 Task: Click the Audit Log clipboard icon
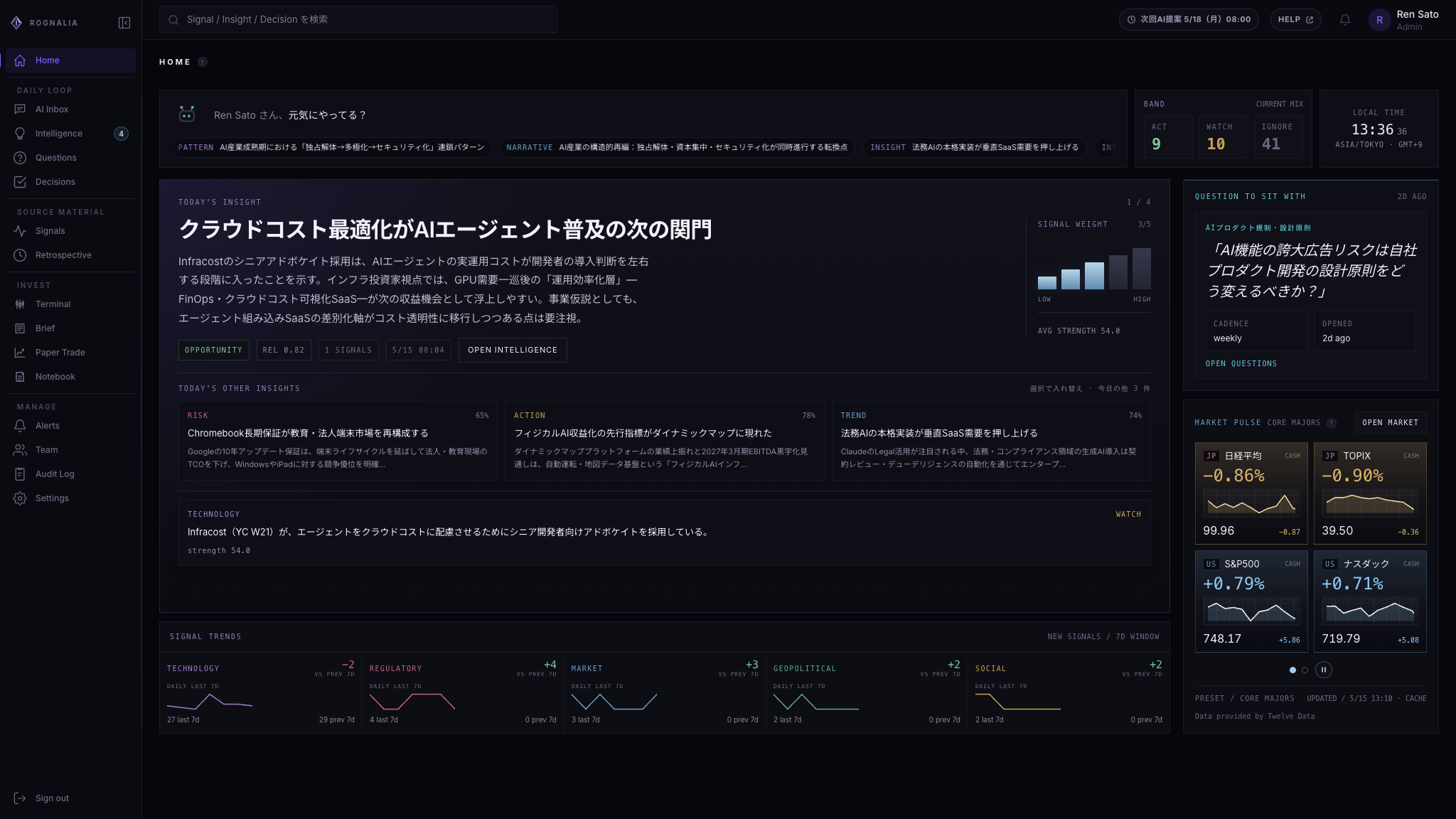[20, 474]
